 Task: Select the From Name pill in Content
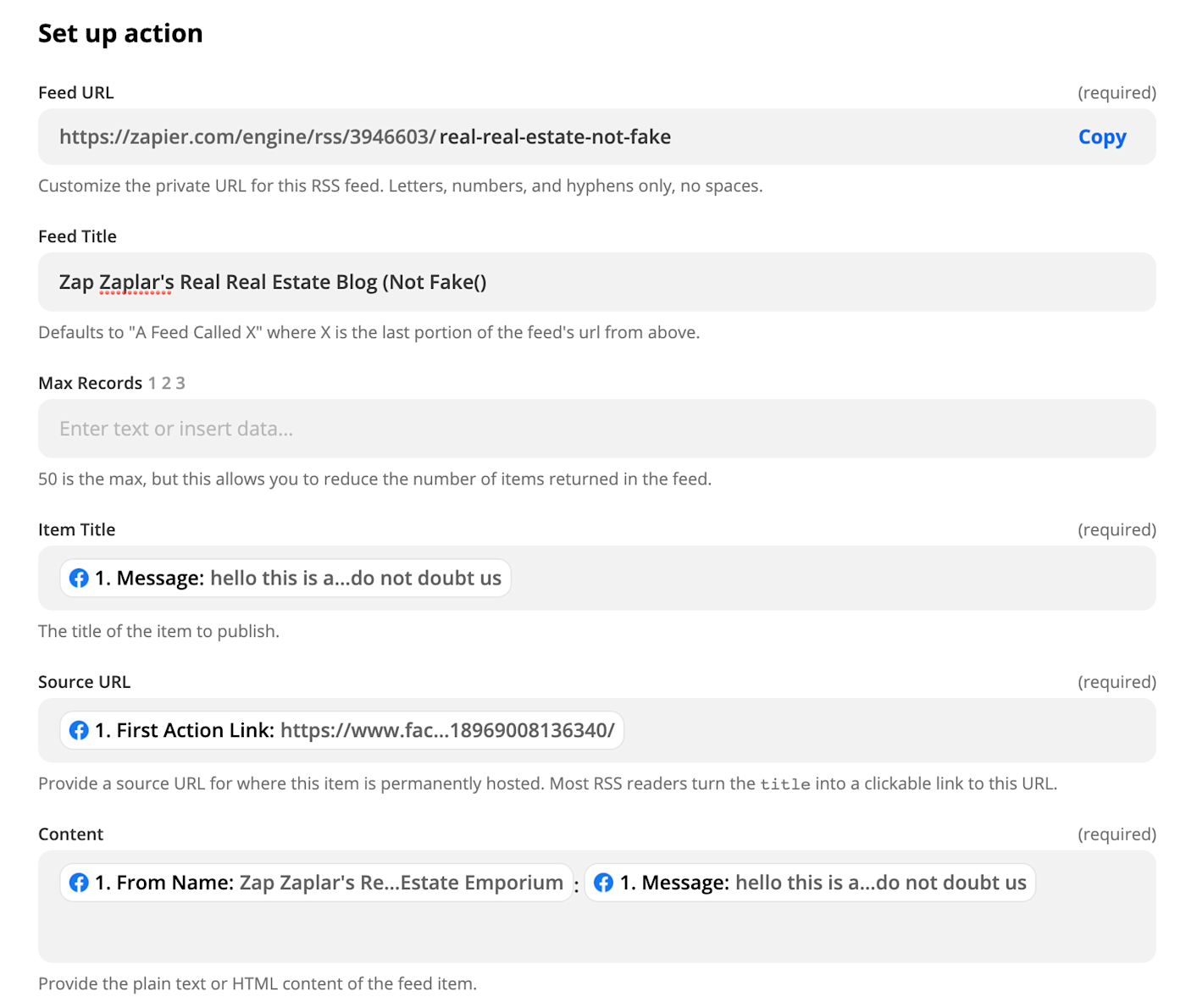(x=316, y=883)
